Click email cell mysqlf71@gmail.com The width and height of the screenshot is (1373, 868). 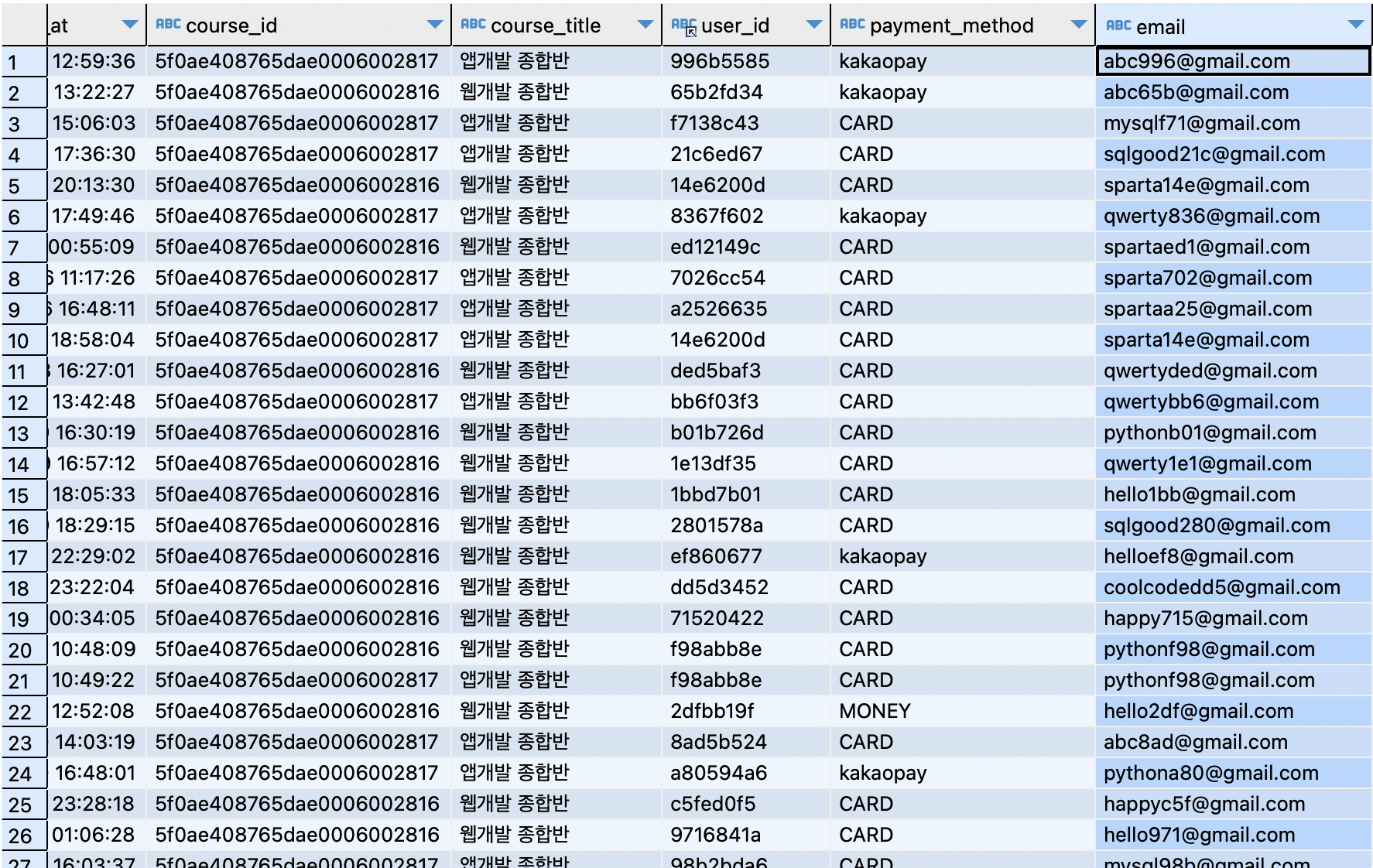pyautogui.click(x=1234, y=123)
